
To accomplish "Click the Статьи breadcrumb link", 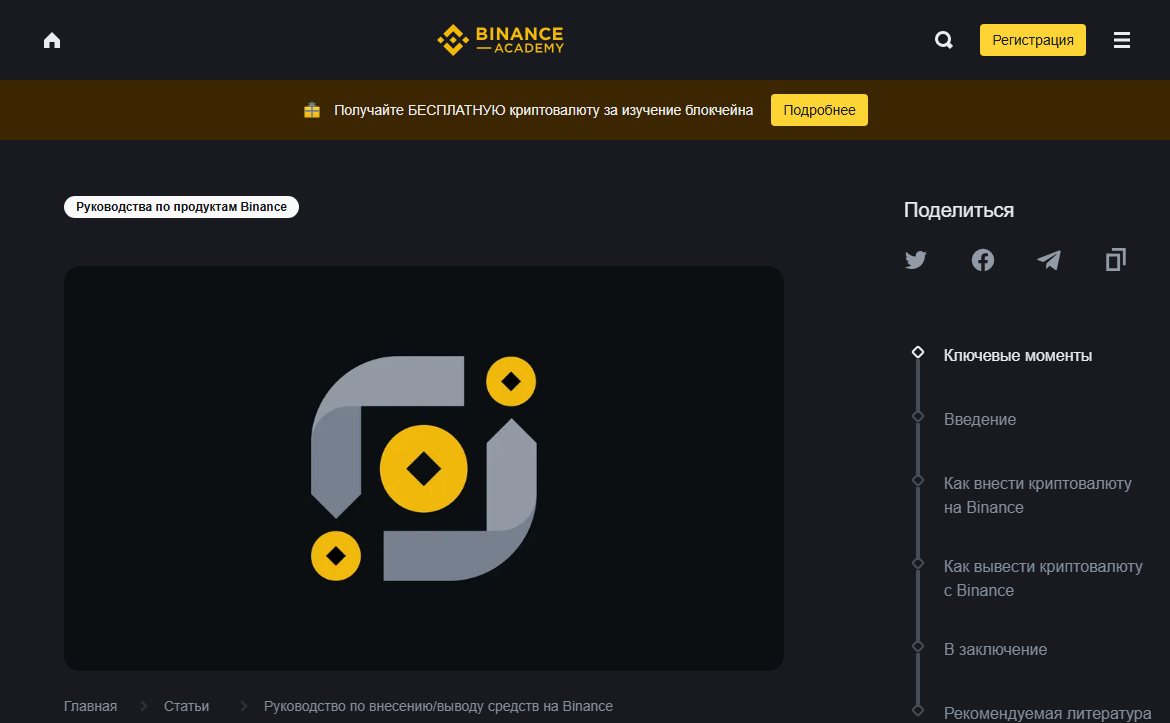I will click(x=187, y=706).
